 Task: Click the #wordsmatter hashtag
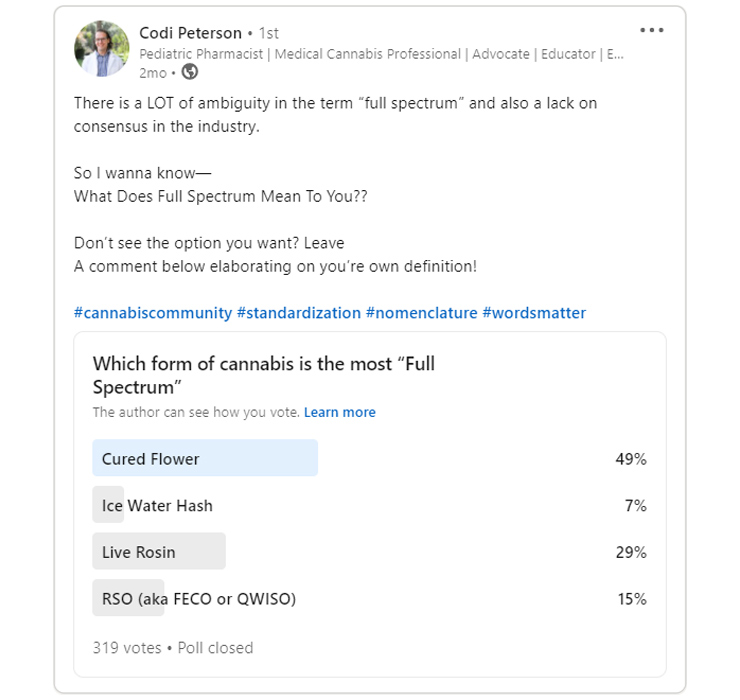click(534, 313)
